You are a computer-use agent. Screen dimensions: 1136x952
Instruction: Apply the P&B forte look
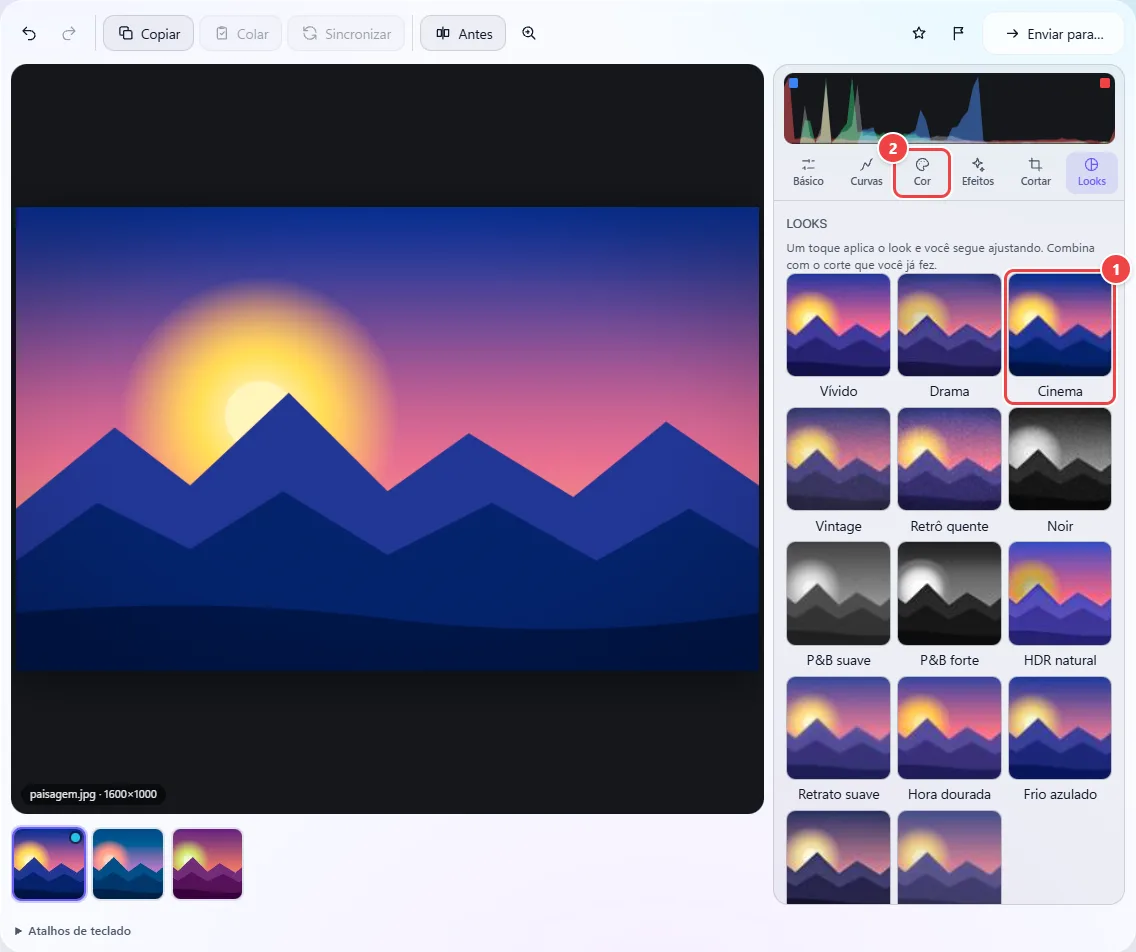point(949,606)
